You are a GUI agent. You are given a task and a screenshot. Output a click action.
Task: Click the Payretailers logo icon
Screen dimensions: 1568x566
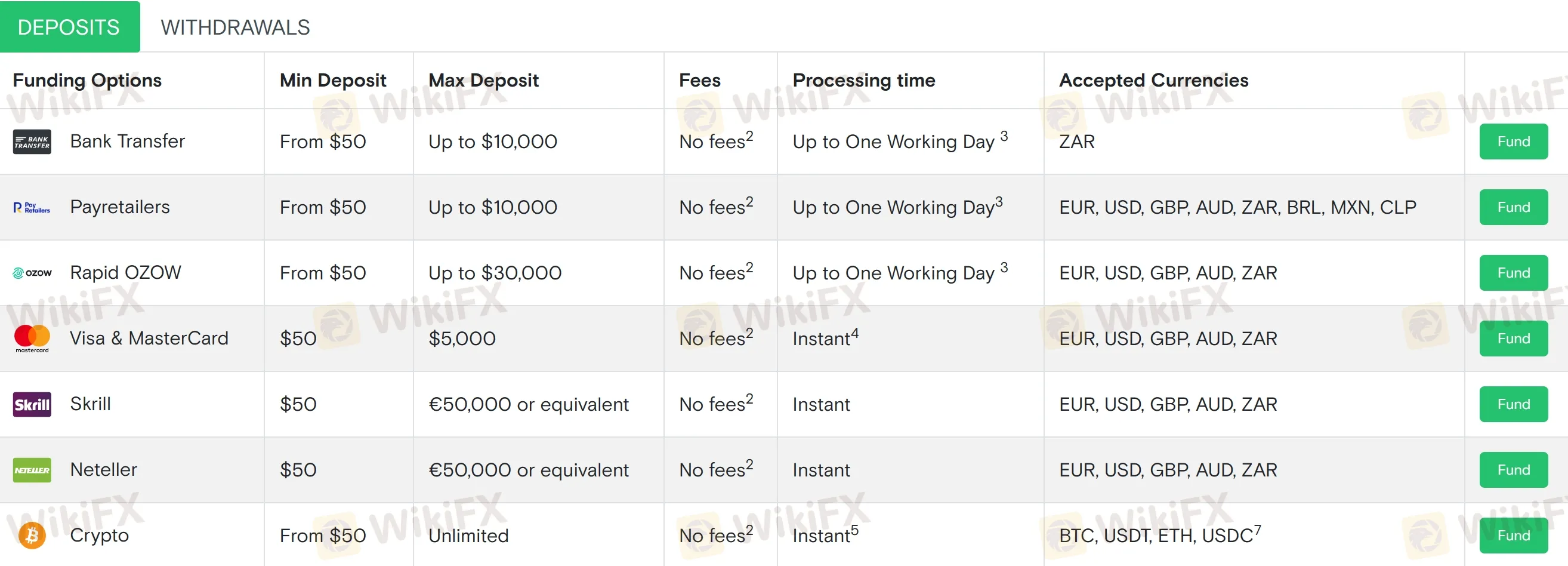pyautogui.click(x=32, y=208)
